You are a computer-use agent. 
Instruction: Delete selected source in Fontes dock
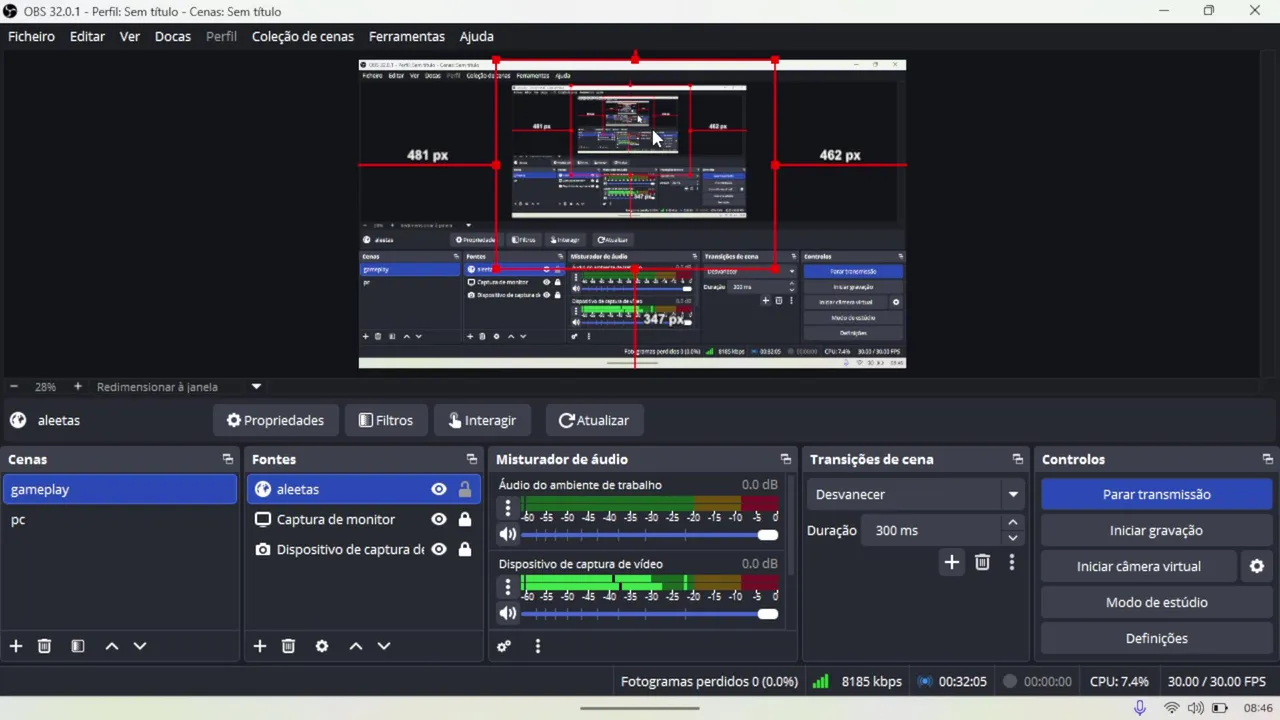click(288, 646)
